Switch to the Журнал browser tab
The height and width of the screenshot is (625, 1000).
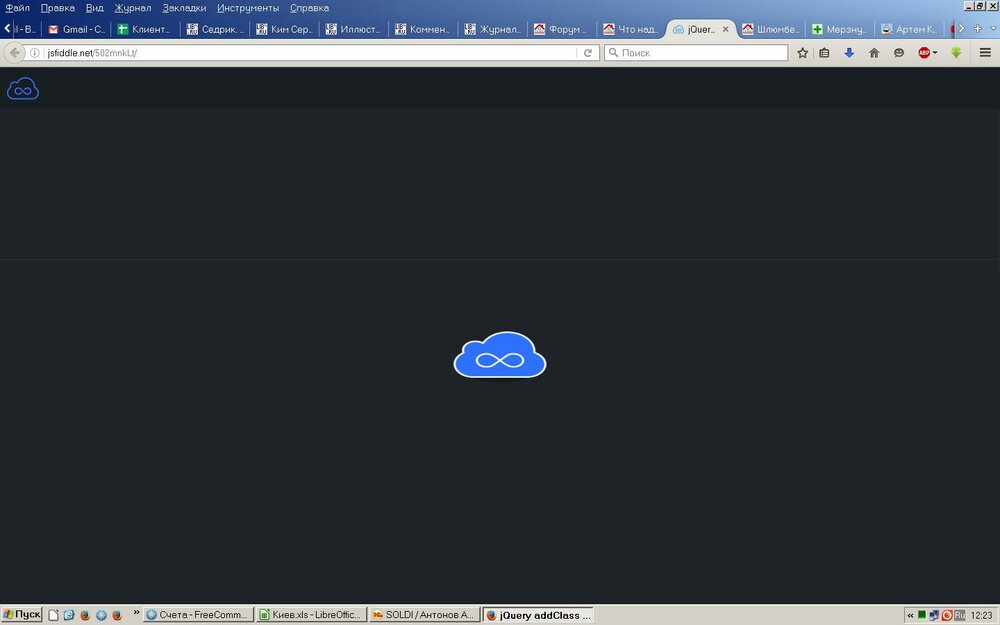click(x=493, y=29)
